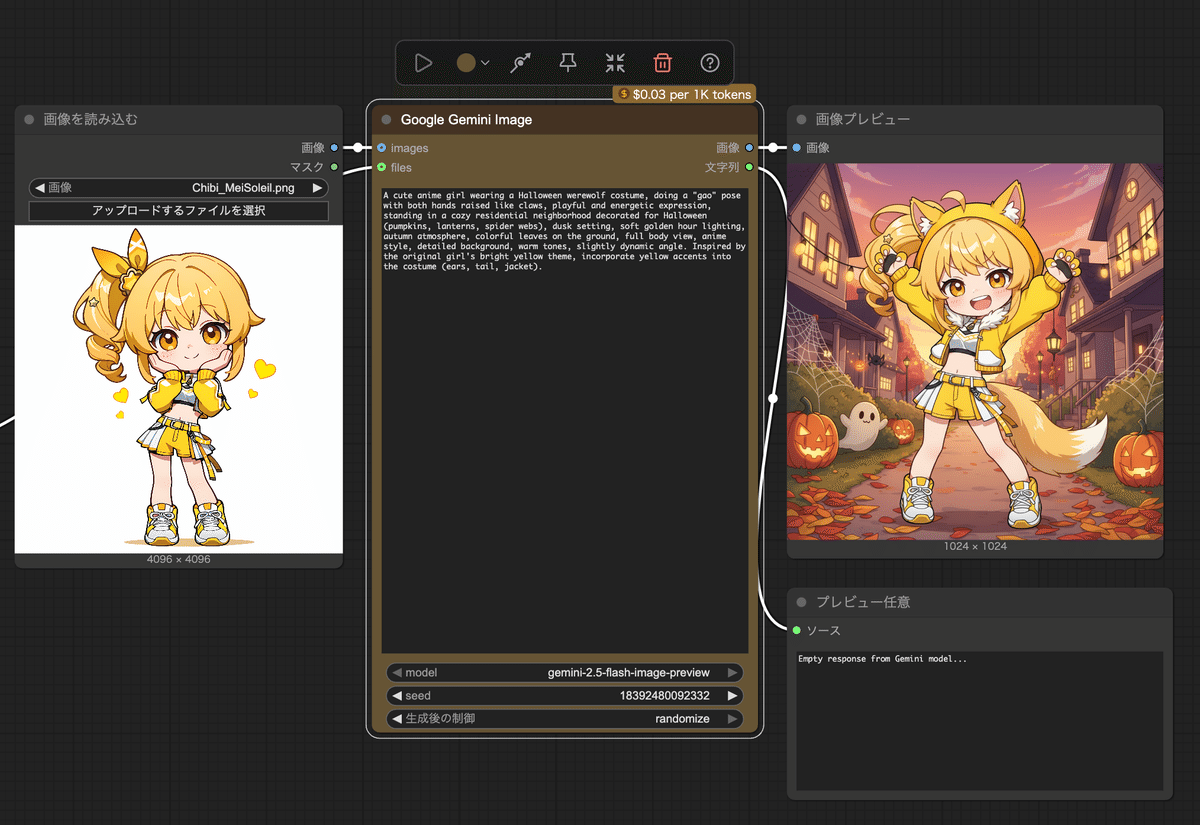The height and width of the screenshot is (825, 1200).
Task: Run the selected node with play icon
Action: point(423,63)
